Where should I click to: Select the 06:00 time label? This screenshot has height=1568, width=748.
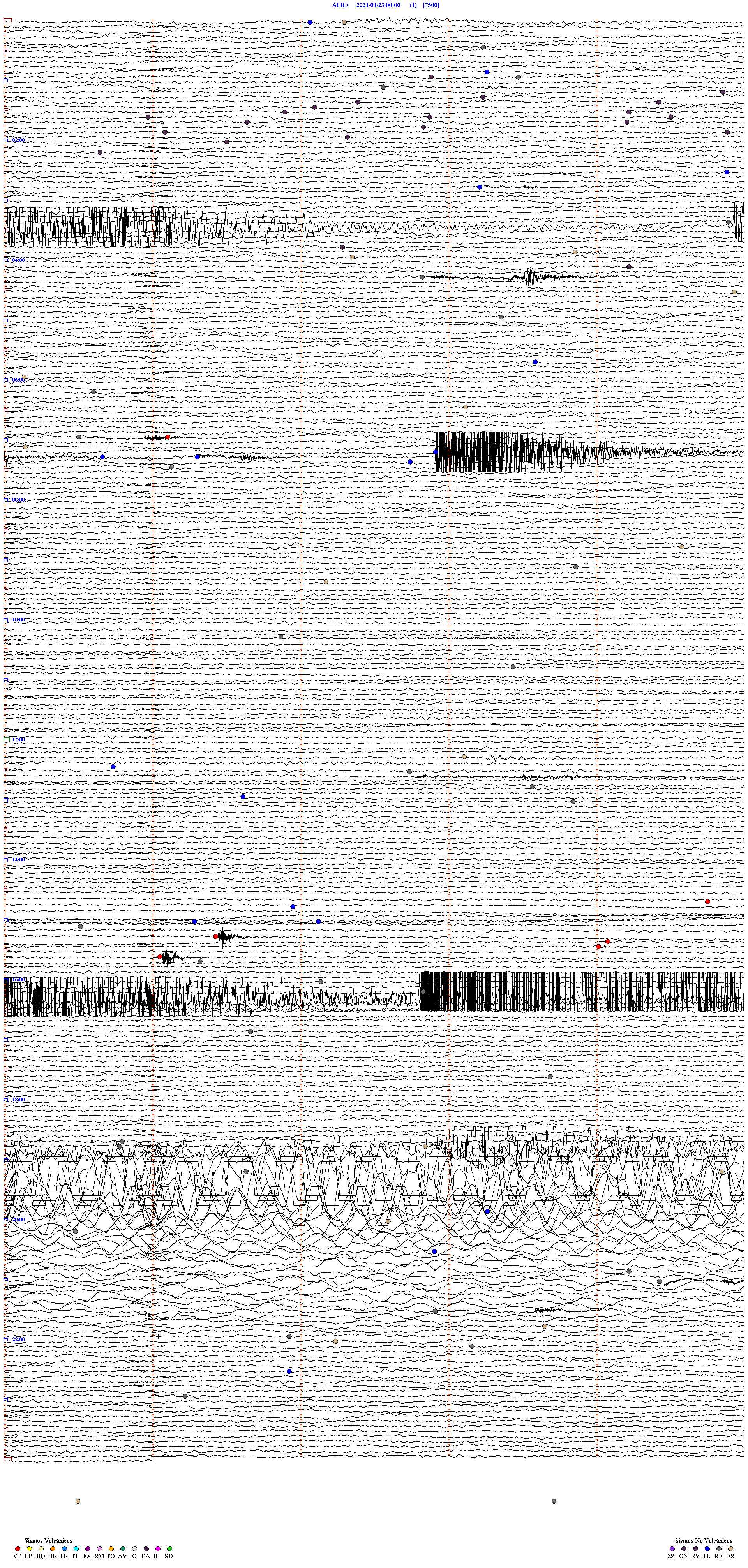[18, 380]
